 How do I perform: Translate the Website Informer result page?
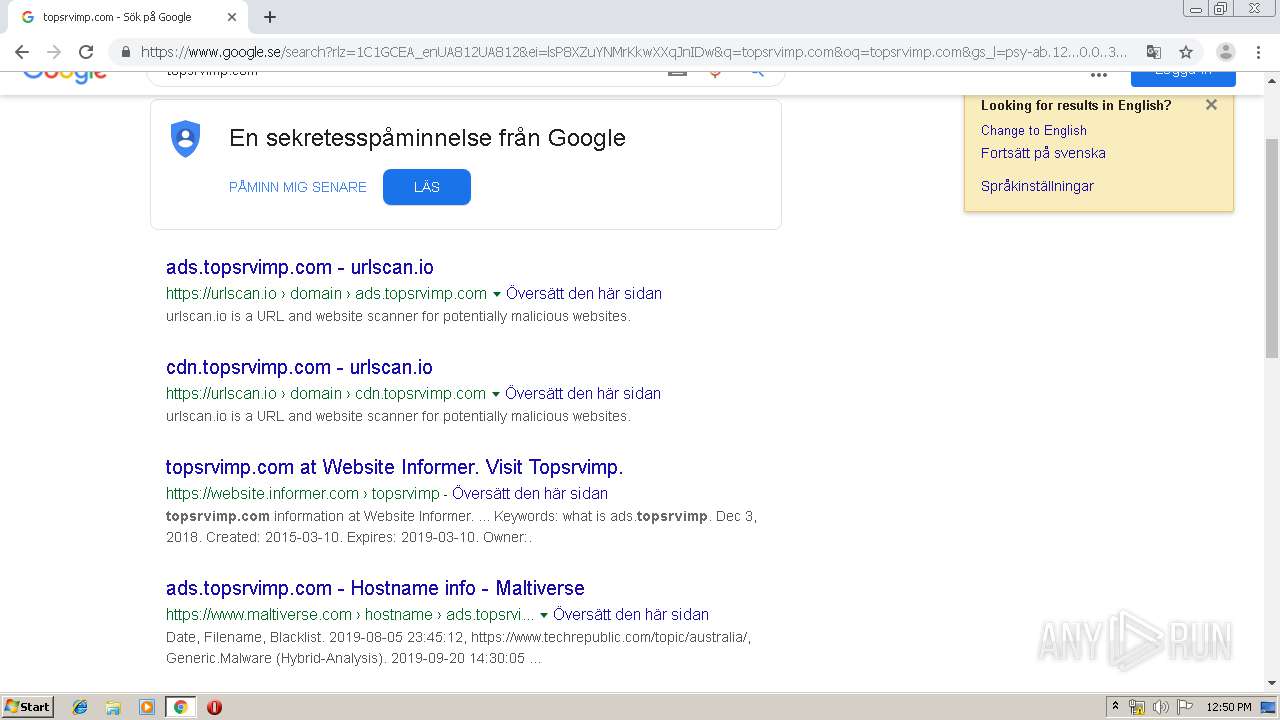click(x=530, y=493)
